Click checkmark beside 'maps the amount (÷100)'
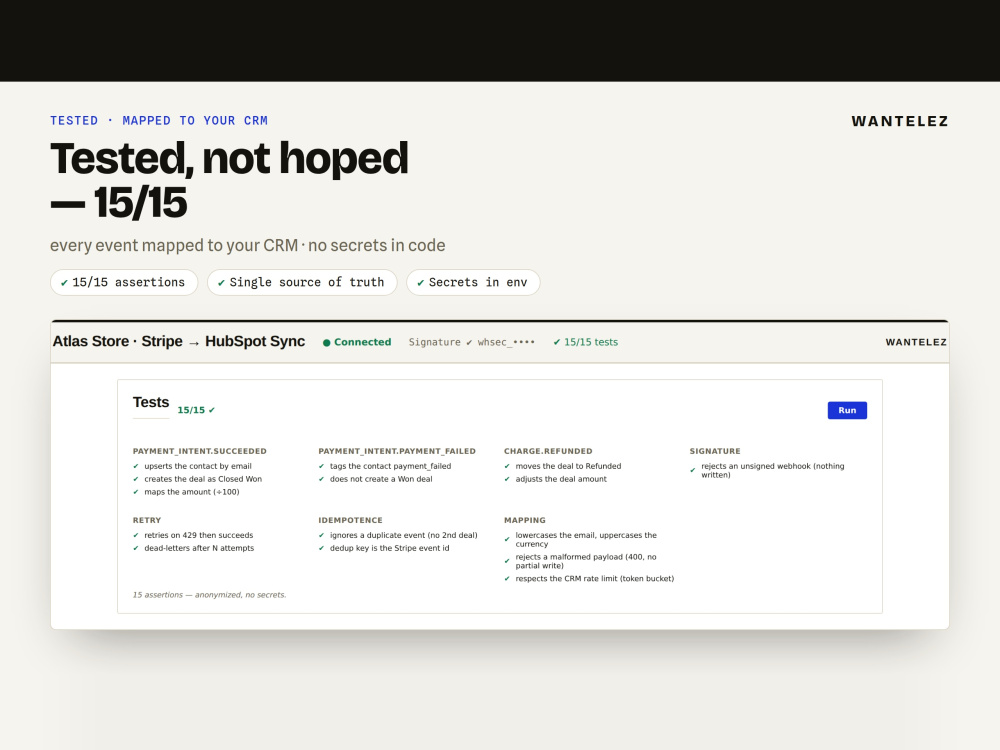 pos(136,492)
